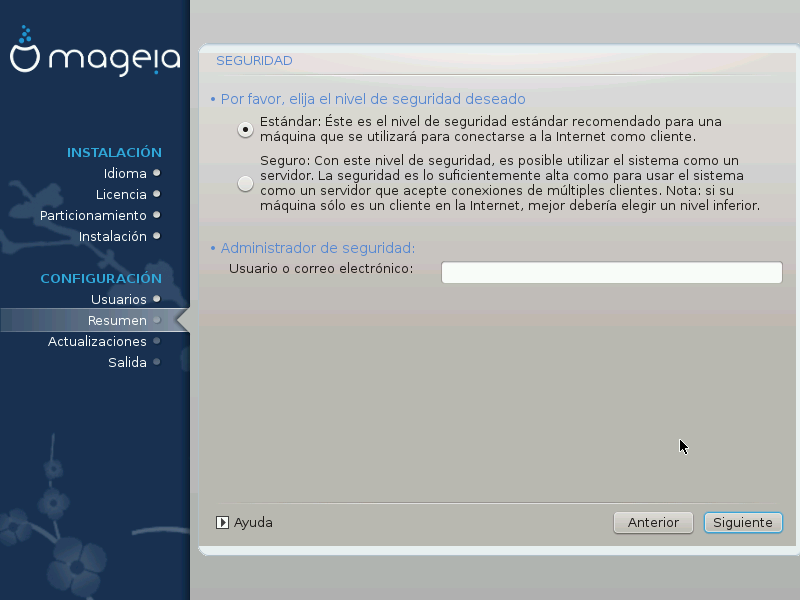Click the SEGURIDAD panel title
The image size is (800, 600).
[x=254, y=61]
